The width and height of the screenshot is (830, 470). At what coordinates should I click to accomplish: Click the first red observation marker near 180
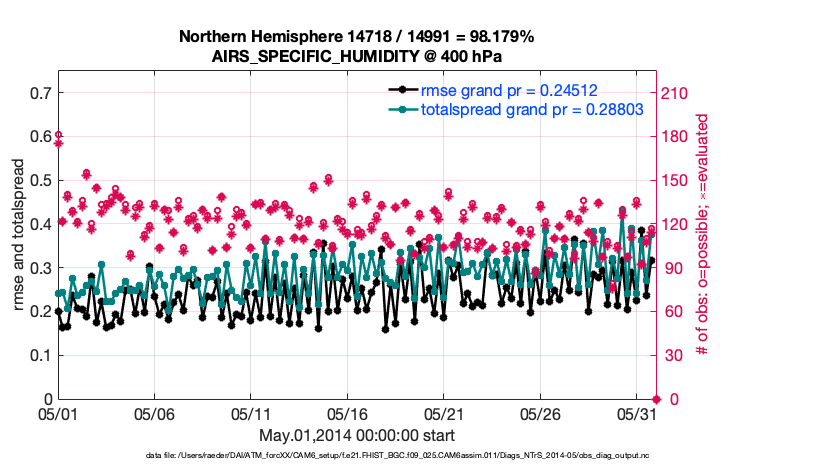(x=59, y=137)
